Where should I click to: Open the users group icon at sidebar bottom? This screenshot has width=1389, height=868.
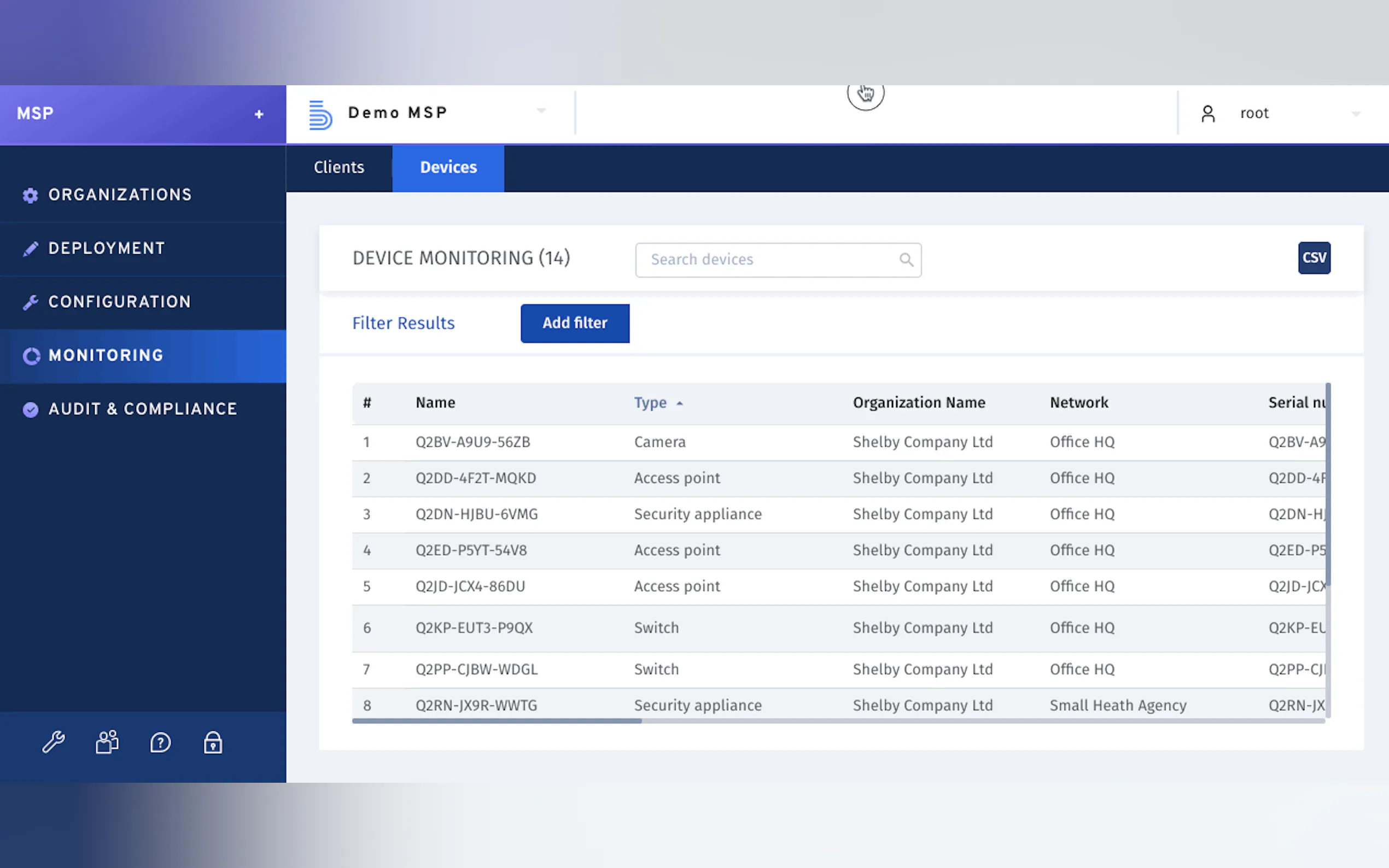[x=107, y=742]
